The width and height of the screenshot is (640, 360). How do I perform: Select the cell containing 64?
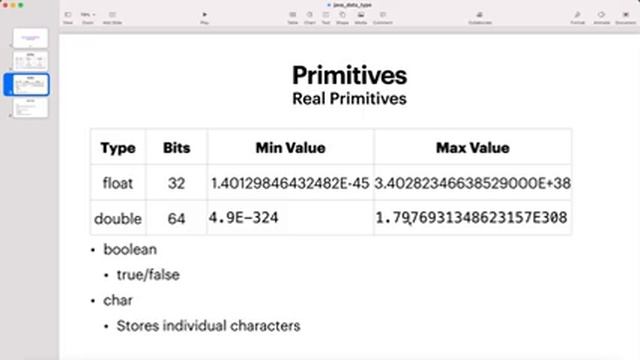point(176,218)
